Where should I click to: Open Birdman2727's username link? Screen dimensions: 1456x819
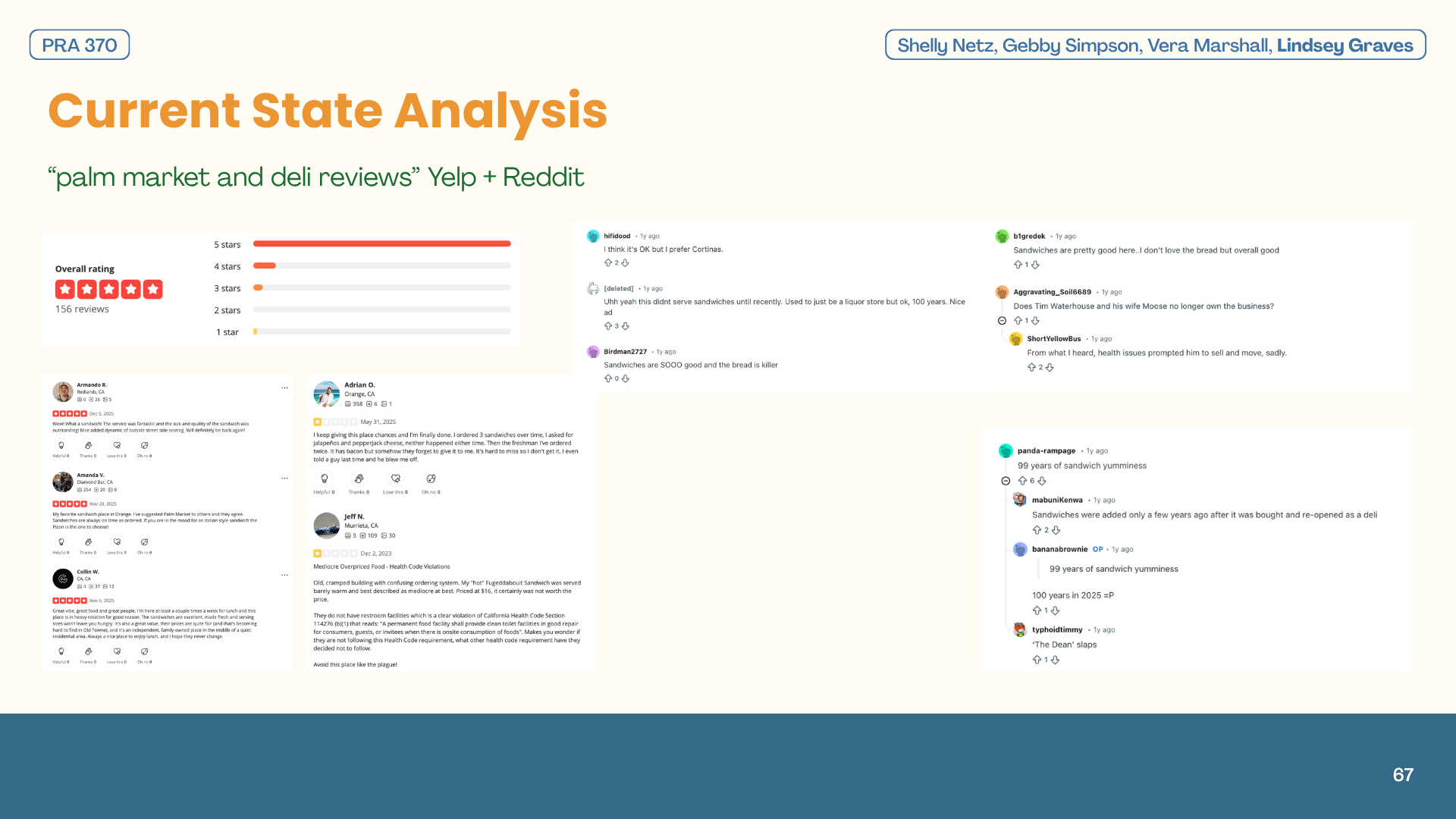(x=626, y=352)
